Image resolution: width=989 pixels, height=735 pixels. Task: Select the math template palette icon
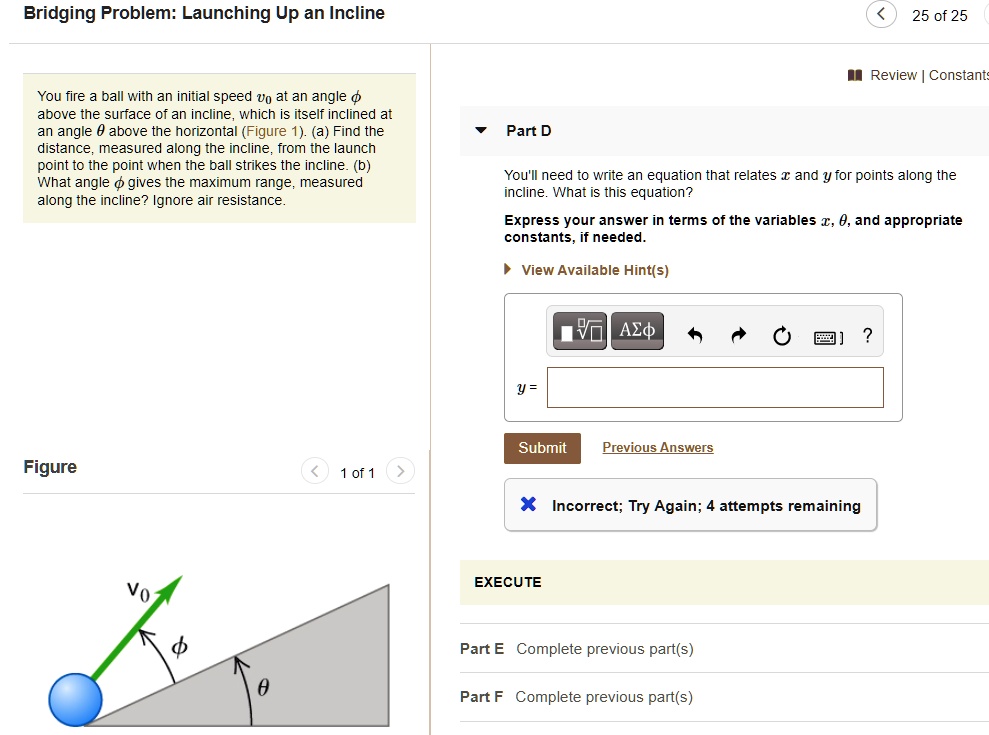[x=578, y=330]
